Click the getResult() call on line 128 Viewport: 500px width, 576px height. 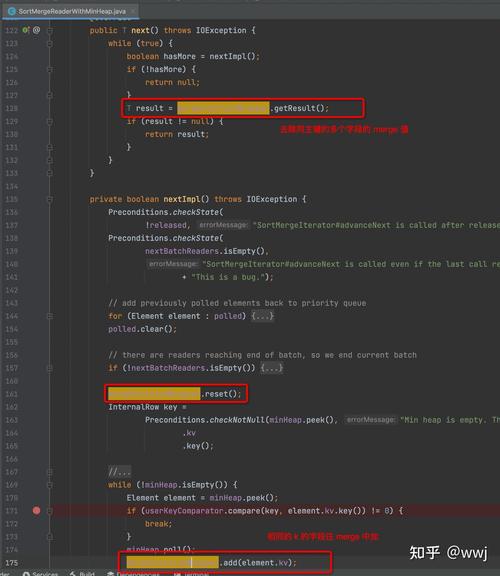pyautogui.click(x=299, y=108)
